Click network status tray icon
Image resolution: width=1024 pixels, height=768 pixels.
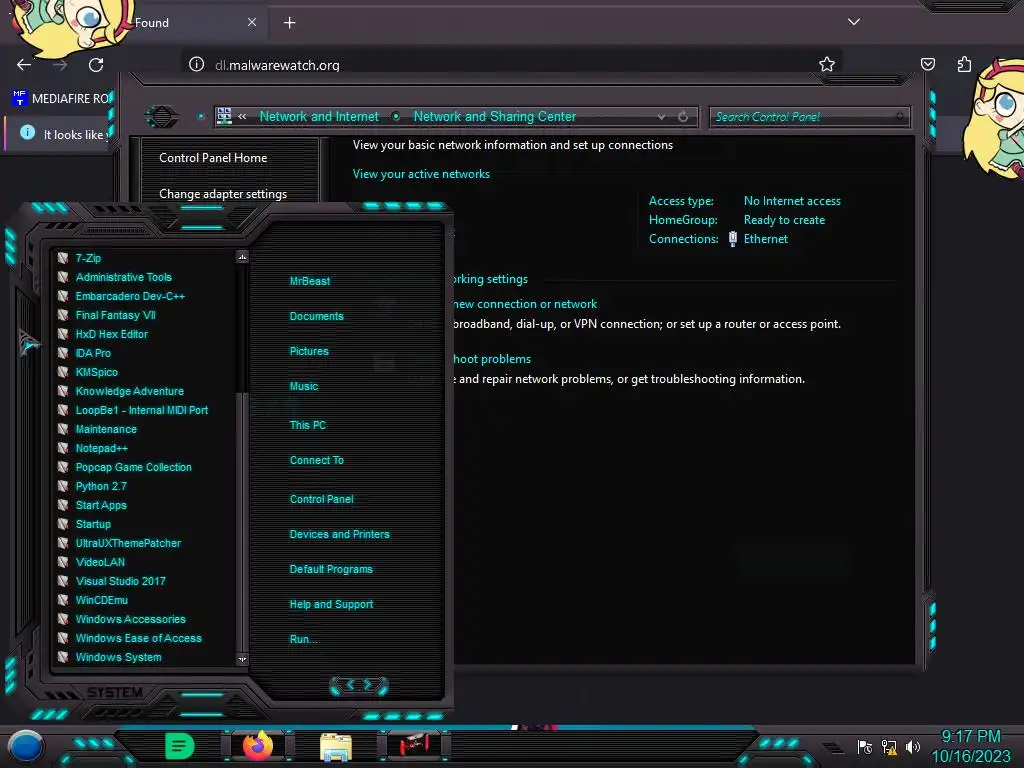(x=889, y=746)
